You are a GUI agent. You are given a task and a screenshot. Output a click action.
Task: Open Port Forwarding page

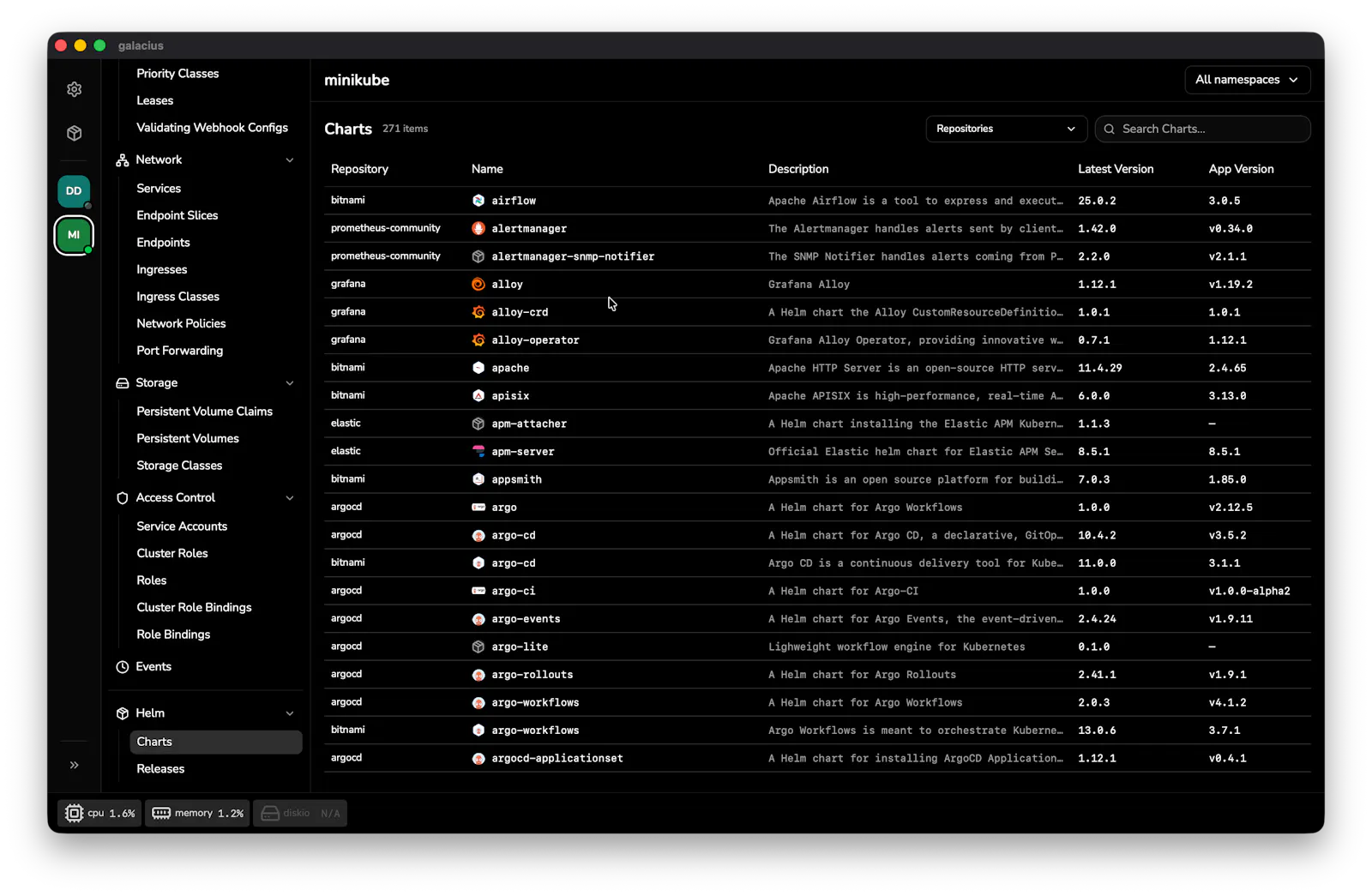pyautogui.click(x=179, y=351)
